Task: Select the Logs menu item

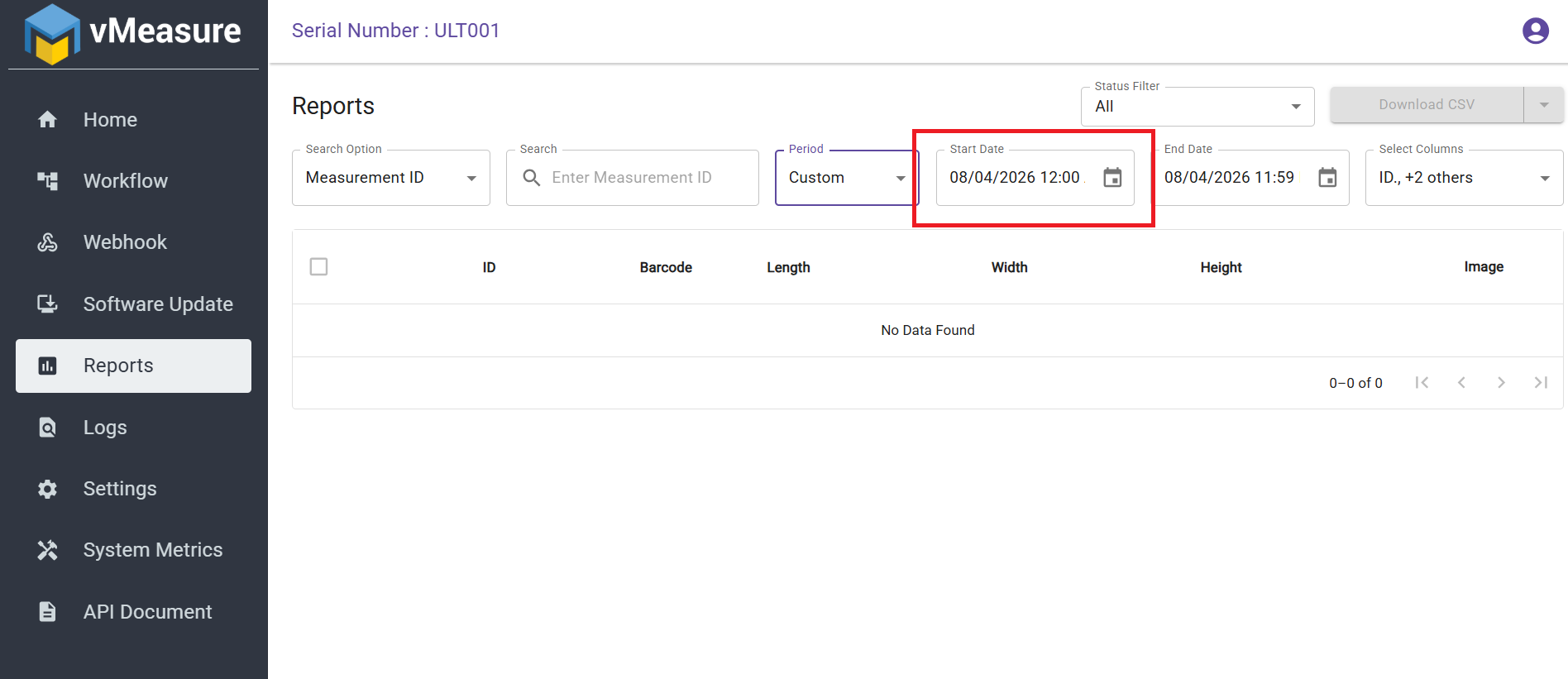Action: [133, 428]
